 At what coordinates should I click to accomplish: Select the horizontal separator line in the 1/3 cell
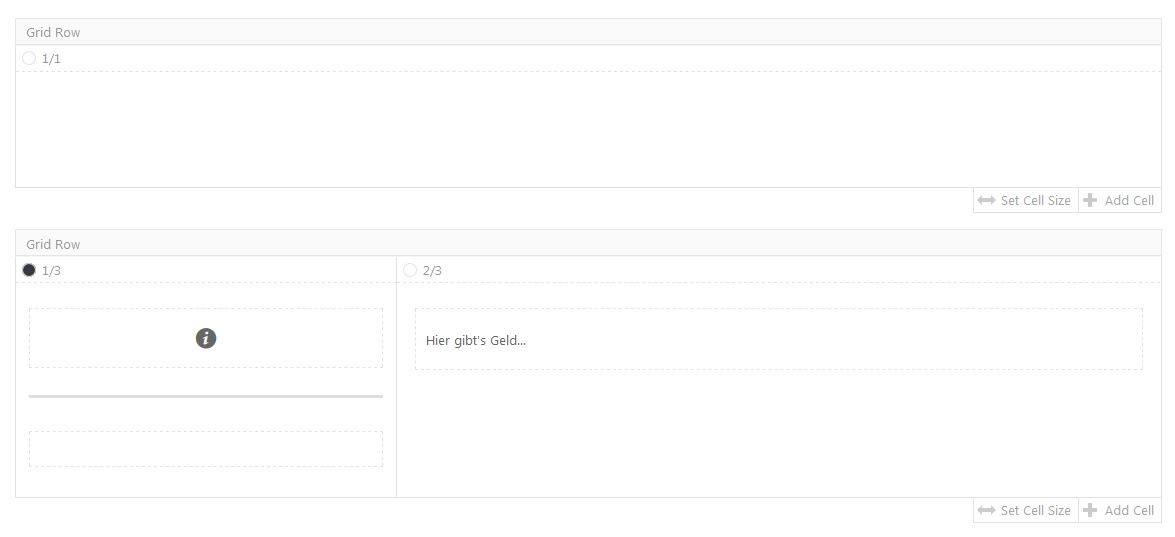pos(206,396)
